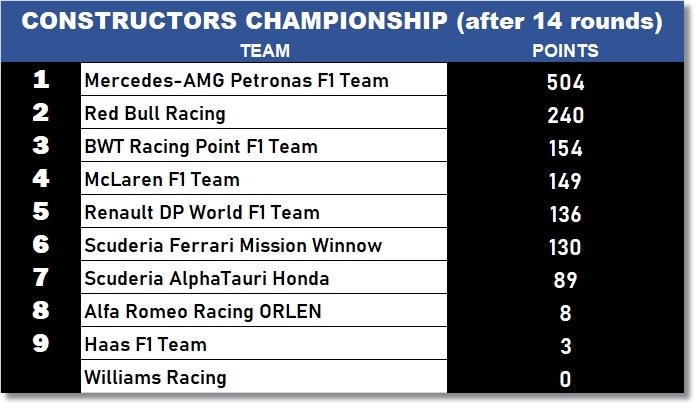Select the Red Bull Racing team cell
This screenshot has width=696, height=405.
point(156,113)
